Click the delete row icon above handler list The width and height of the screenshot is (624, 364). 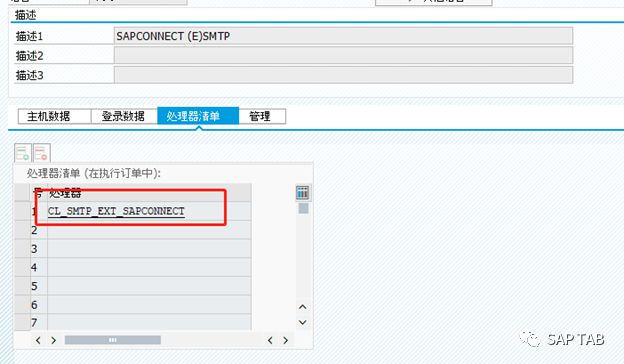tap(41, 153)
